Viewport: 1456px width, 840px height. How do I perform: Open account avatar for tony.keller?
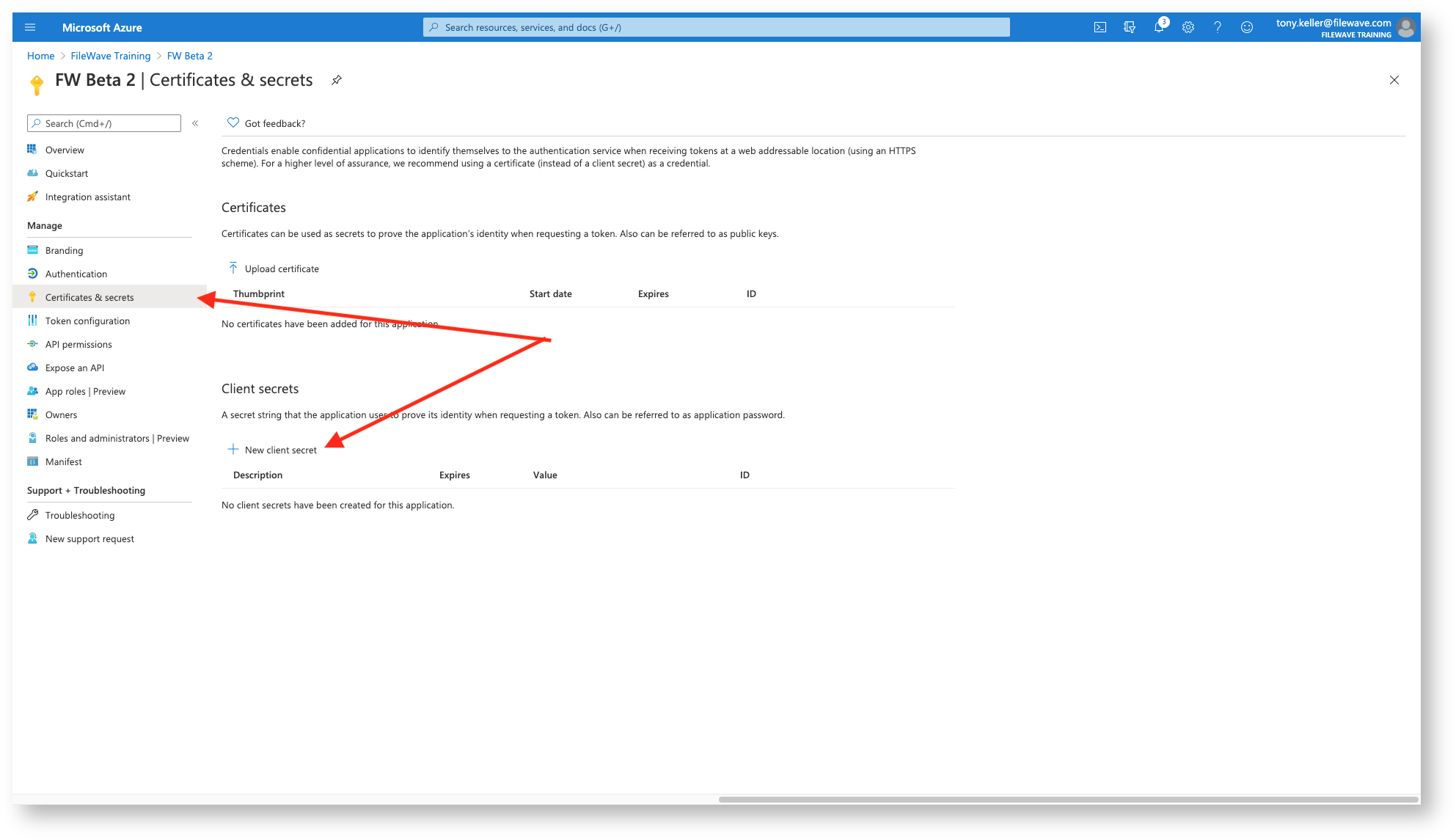(1405, 28)
